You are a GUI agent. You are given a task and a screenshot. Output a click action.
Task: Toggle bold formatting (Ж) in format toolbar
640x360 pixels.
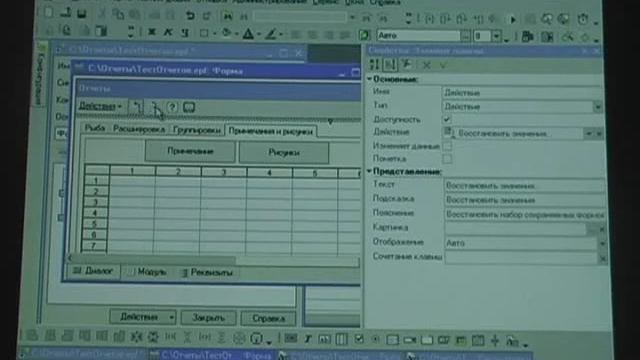pyautogui.click(x=152, y=32)
